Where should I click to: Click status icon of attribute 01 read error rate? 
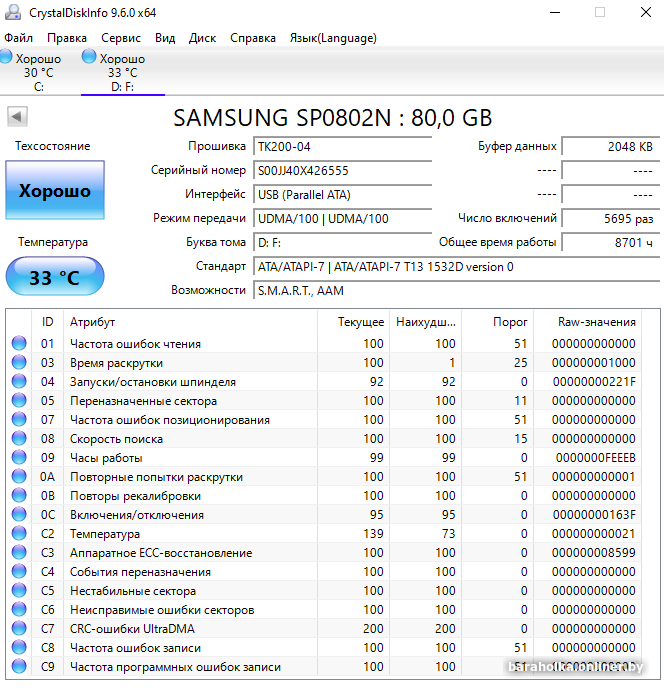tap(19, 343)
